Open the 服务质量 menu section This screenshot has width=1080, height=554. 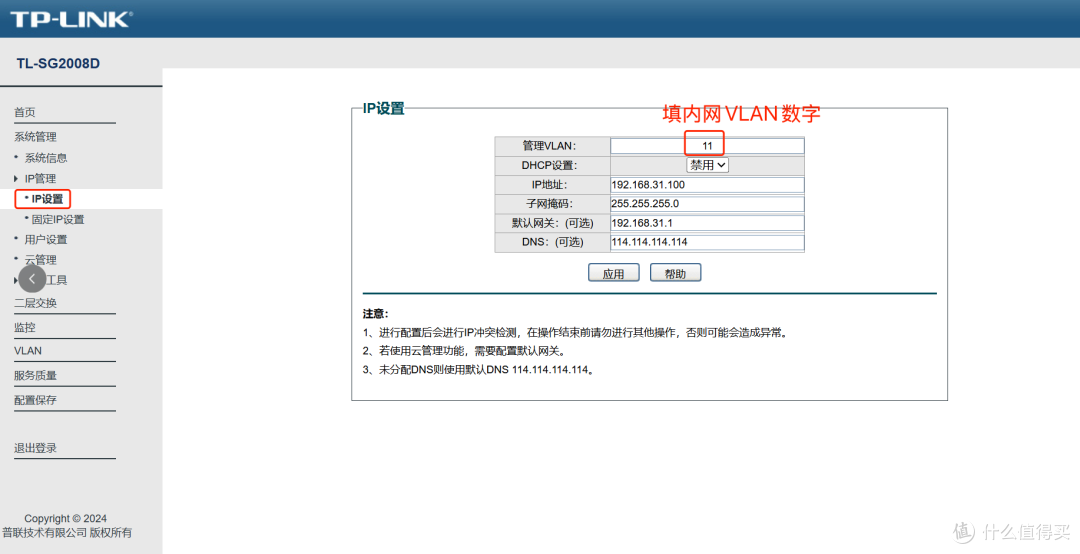(35, 376)
